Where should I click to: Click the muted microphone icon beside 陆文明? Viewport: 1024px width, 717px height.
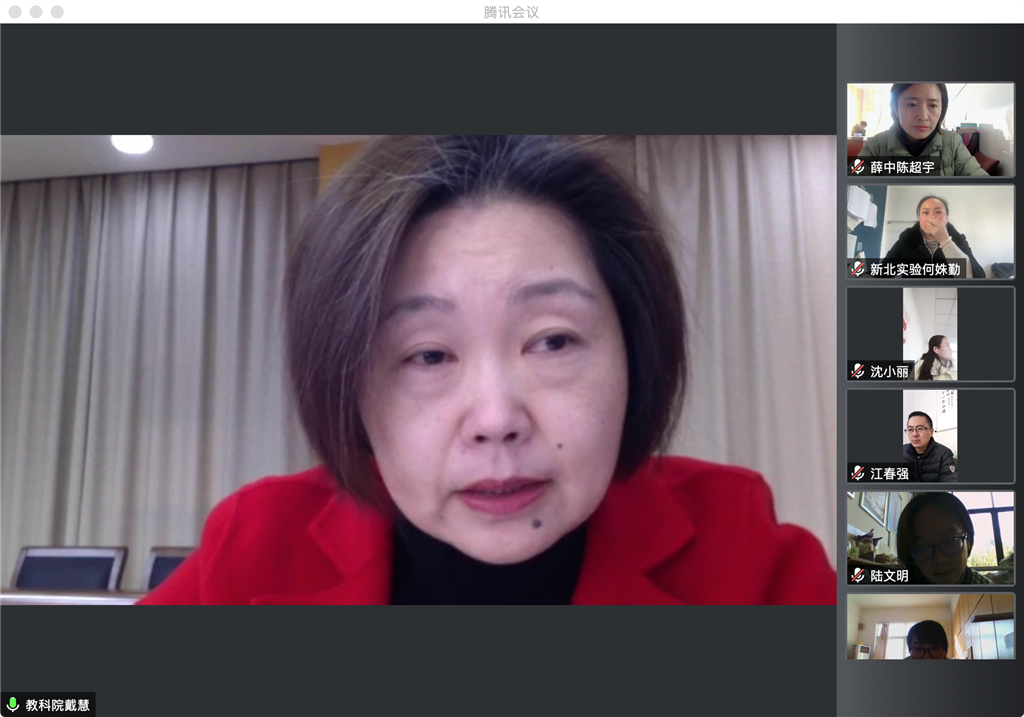click(858, 575)
